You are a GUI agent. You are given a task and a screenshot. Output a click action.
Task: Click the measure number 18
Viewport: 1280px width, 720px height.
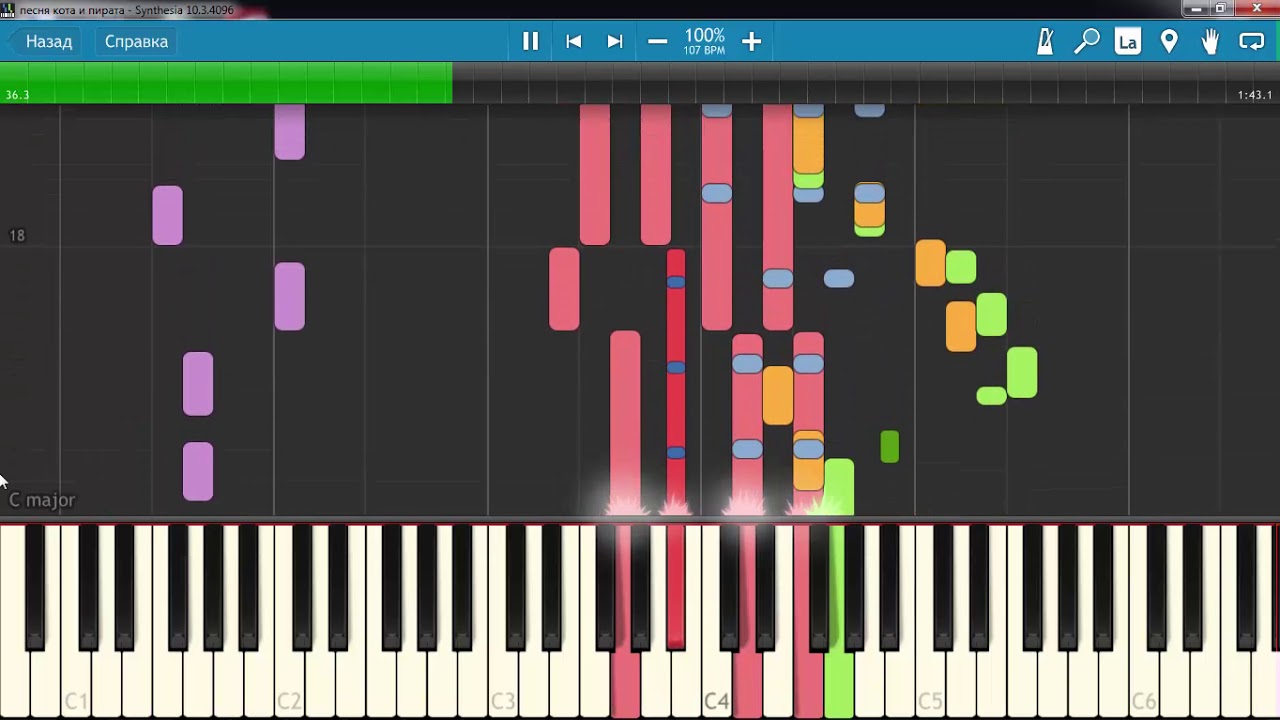[17, 235]
